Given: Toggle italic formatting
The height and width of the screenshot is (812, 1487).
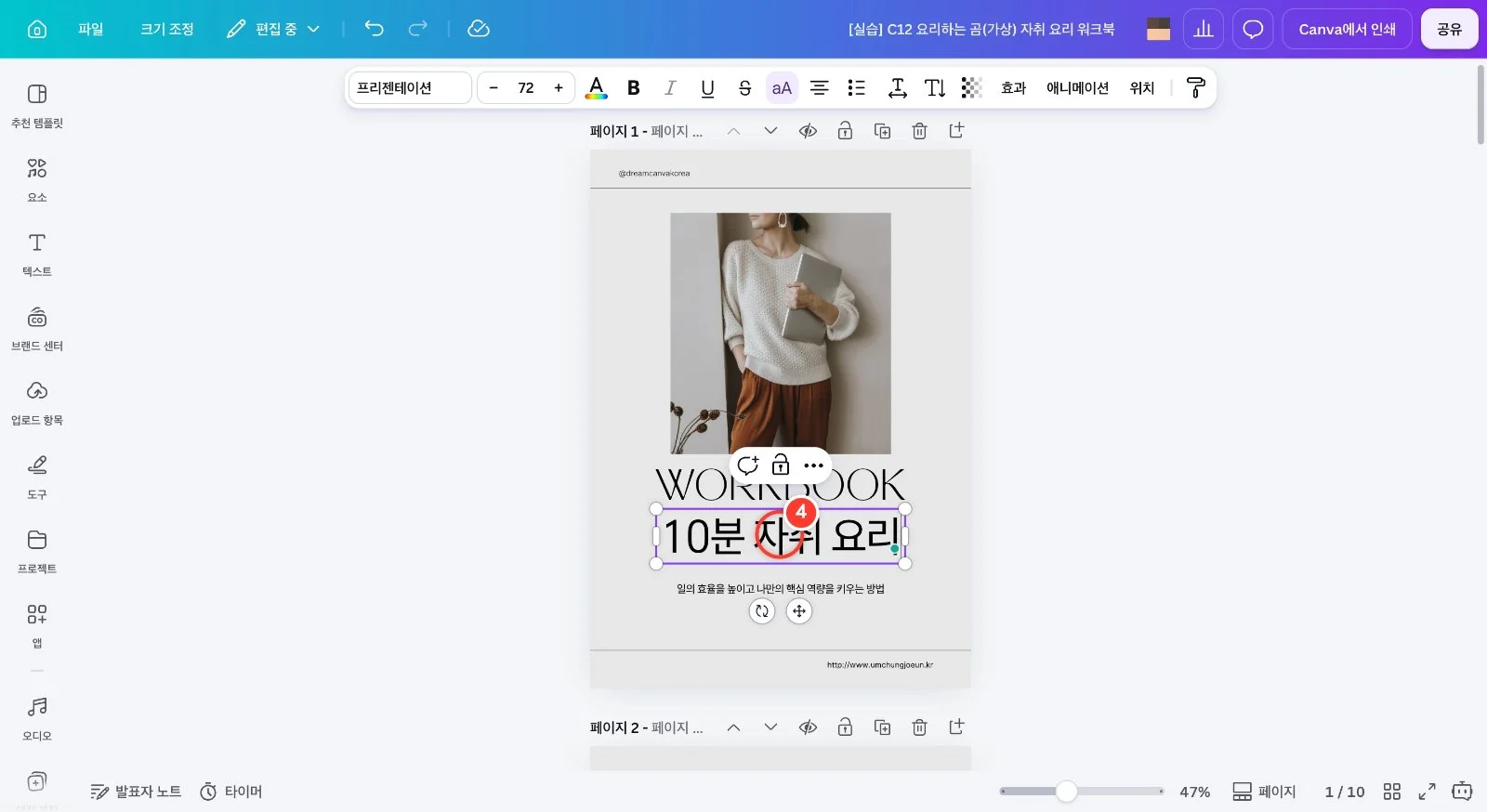Looking at the screenshot, I should 670,87.
